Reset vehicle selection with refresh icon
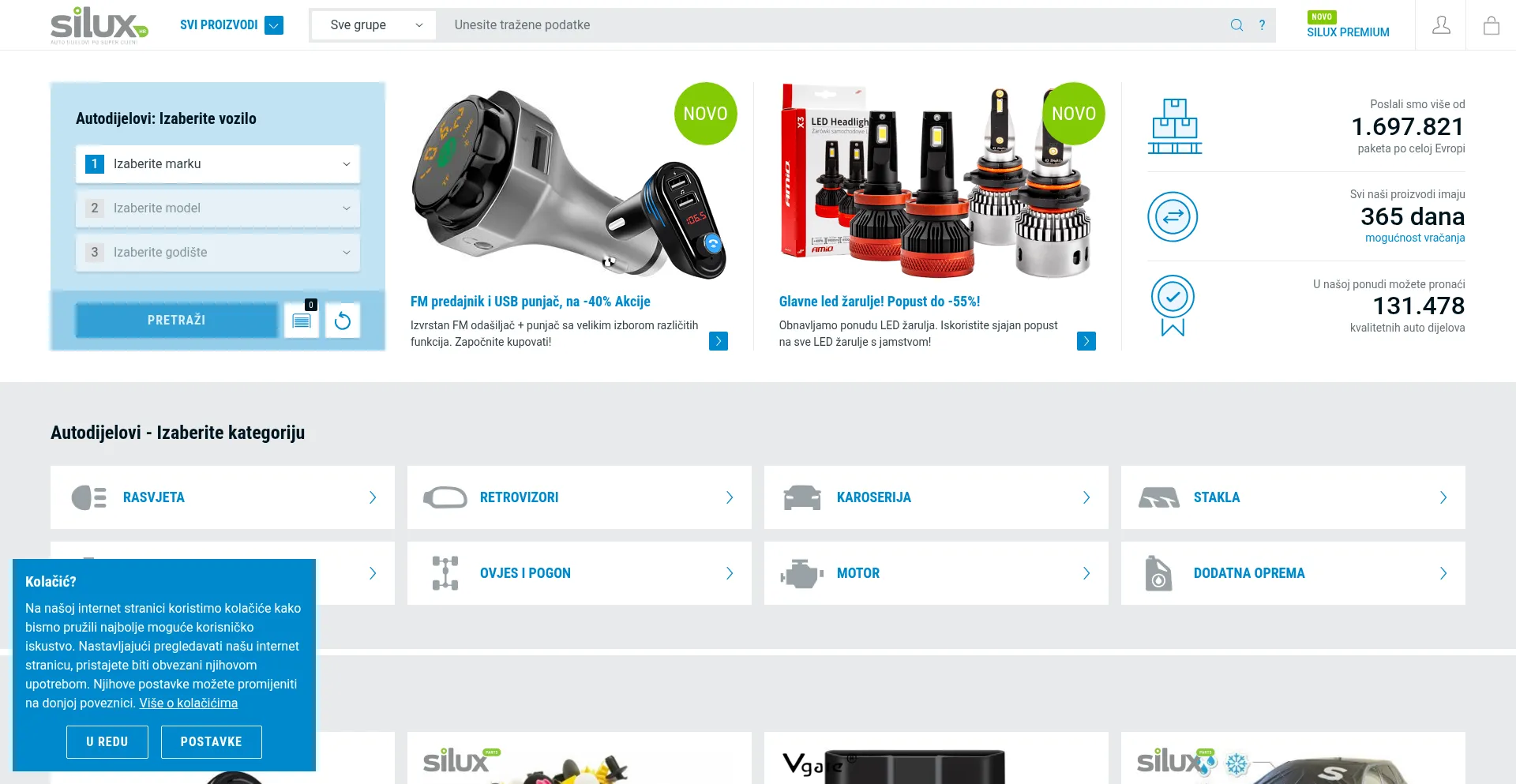This screenshot has height=784, width=1516. pos(343,321)
